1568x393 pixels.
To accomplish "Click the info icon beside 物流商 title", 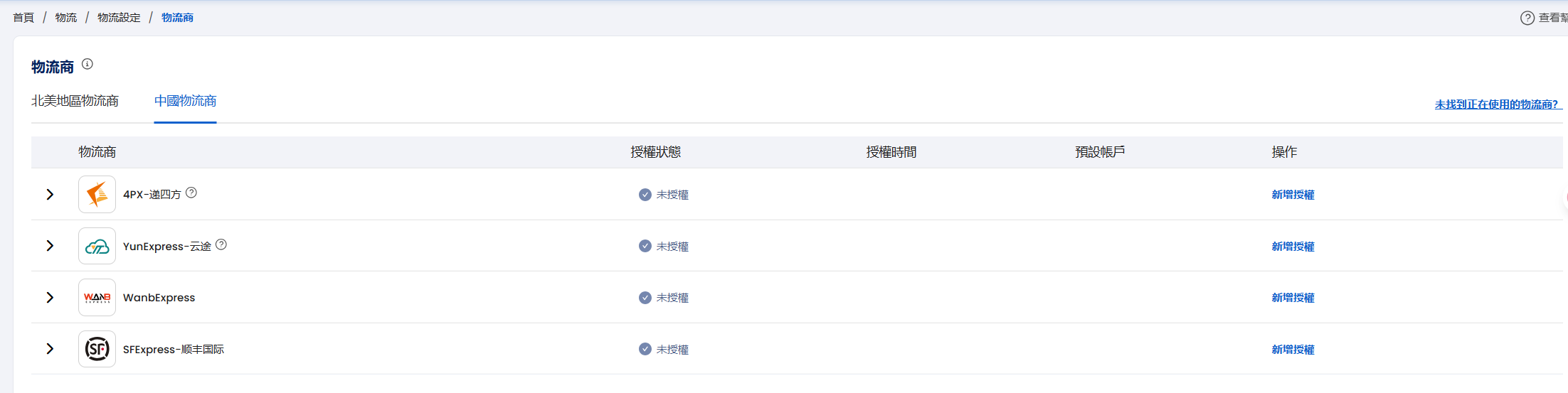I will coord(88,64).
